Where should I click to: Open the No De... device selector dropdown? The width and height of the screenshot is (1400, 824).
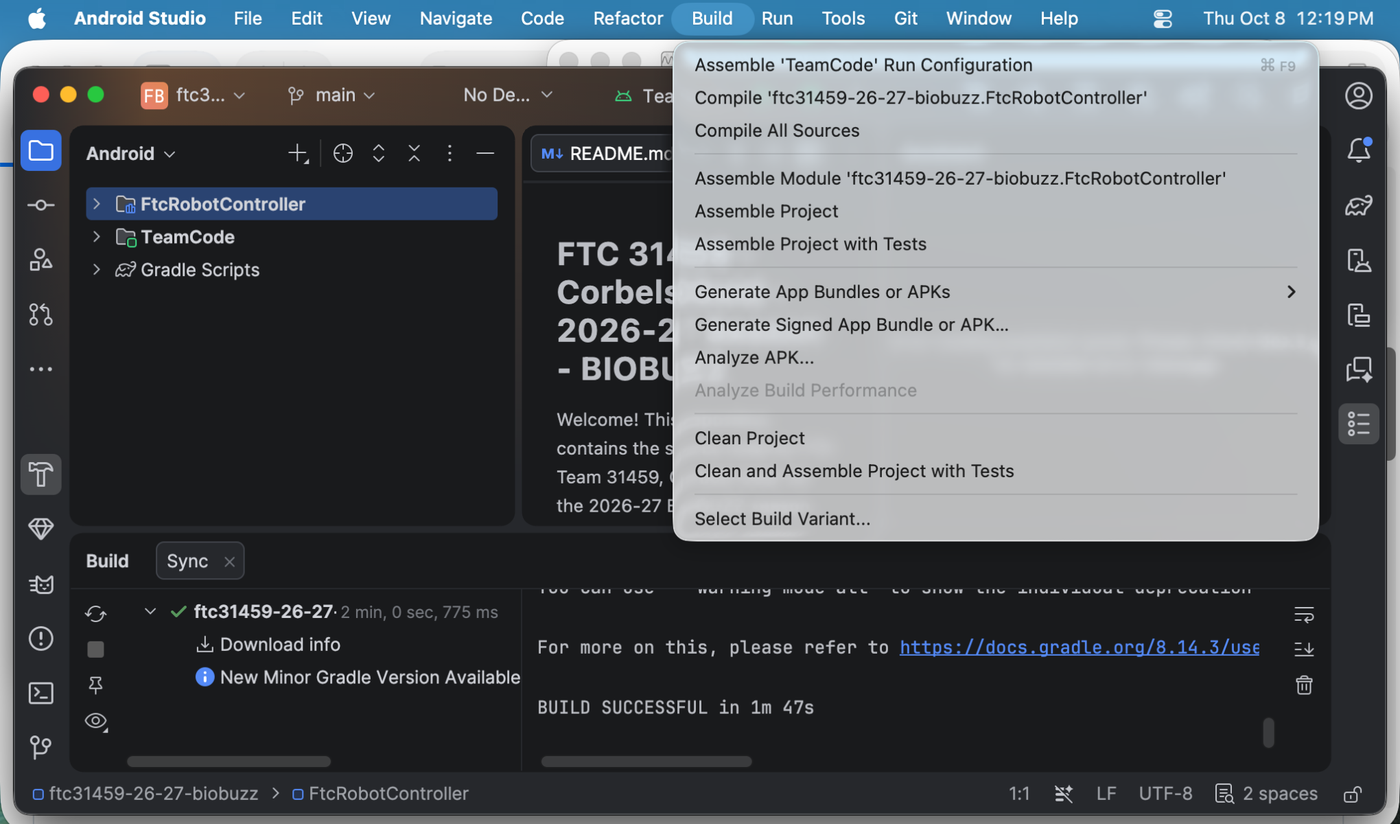pos(507,95)
